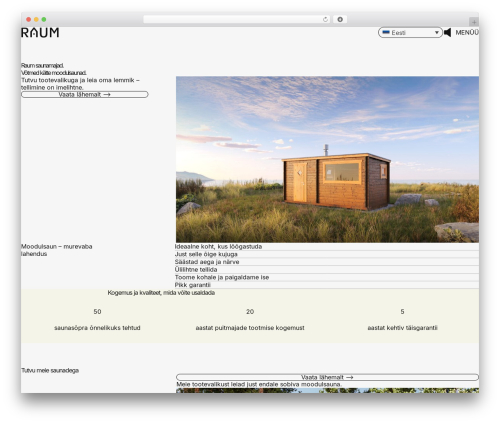The height and width of the screenshot is (423, 500).
Task: Click the number 50 statistic
Action: click(97, 311)
